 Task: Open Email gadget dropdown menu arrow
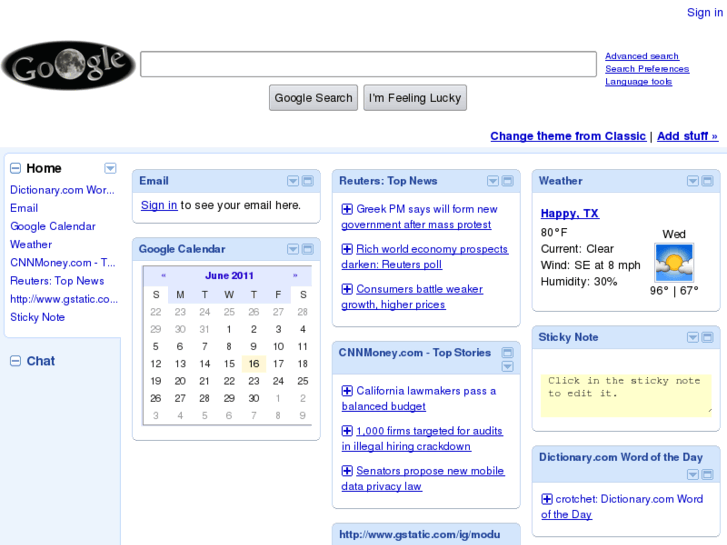(293, 181)
